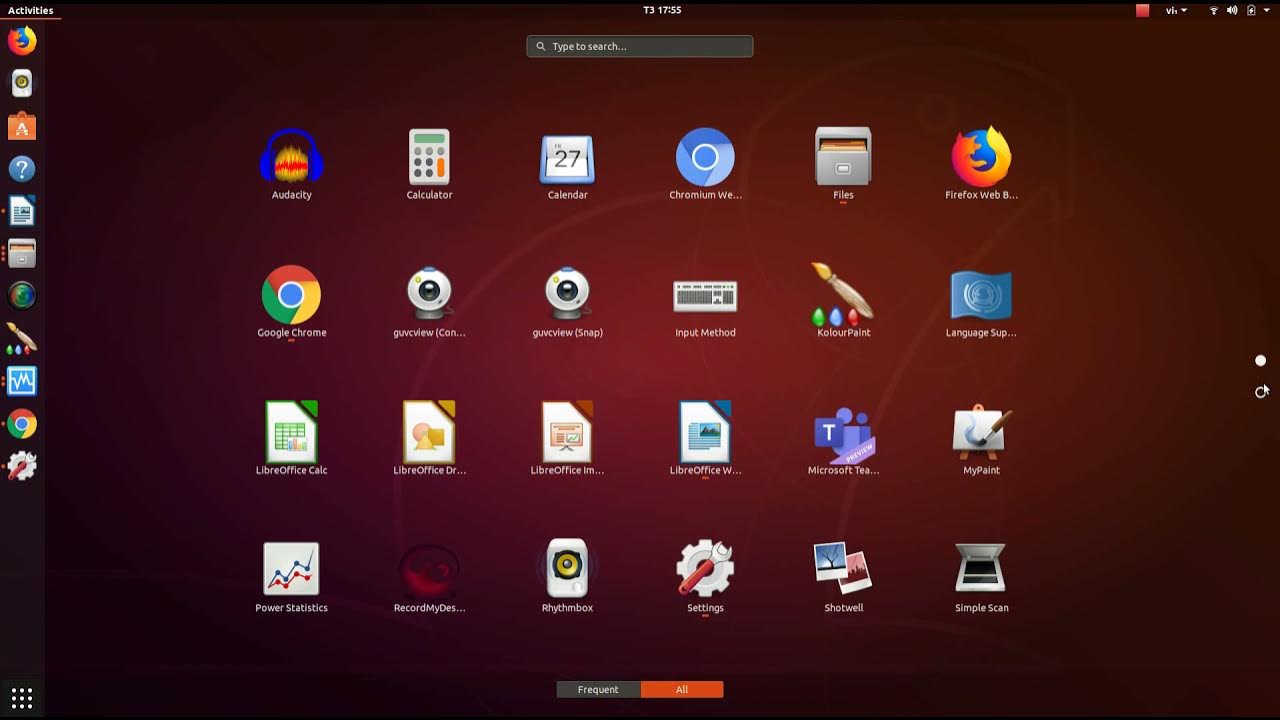Select the All tab

coord(682,689)
